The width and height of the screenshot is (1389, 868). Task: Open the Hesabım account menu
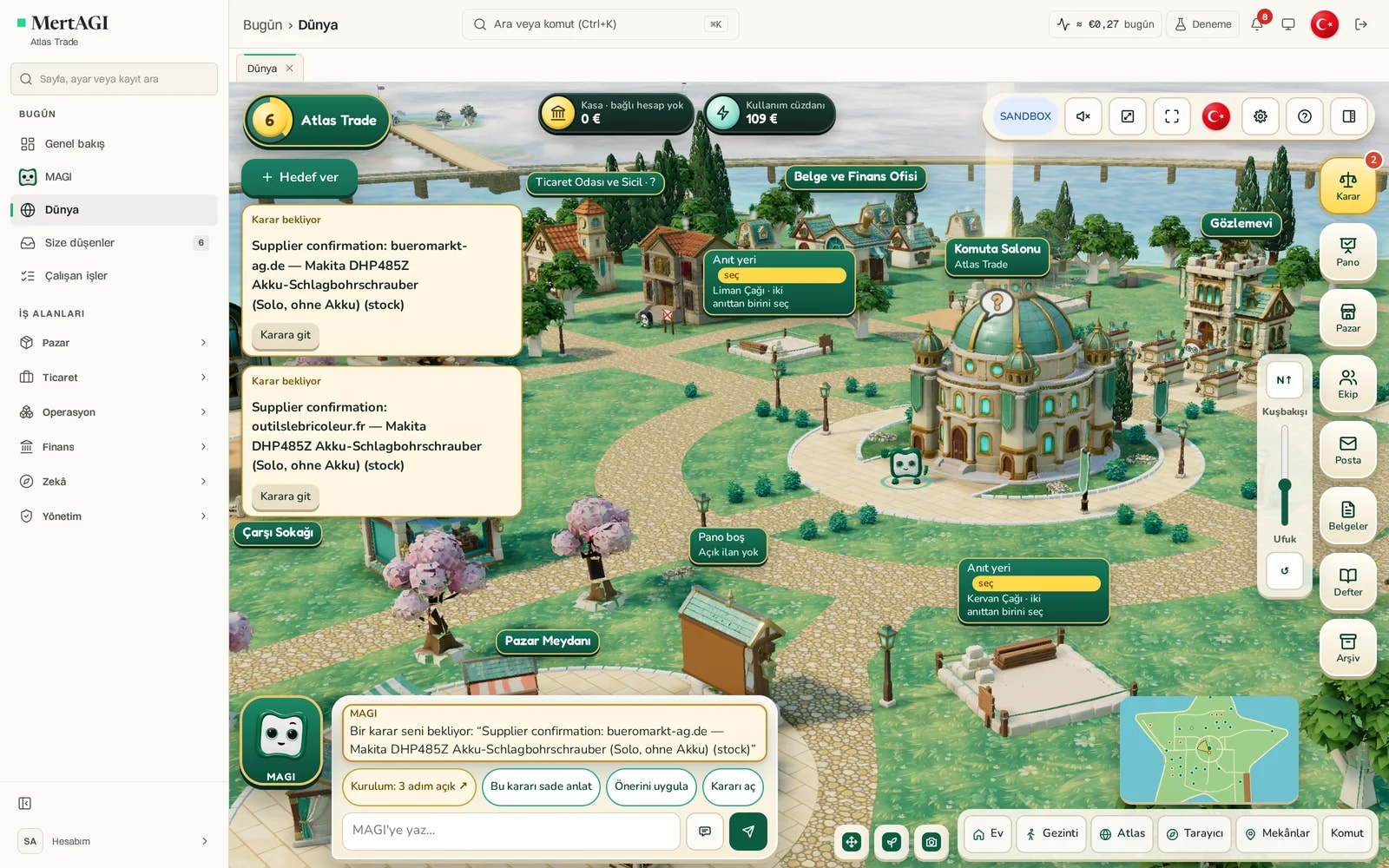[x=114, y=841]
